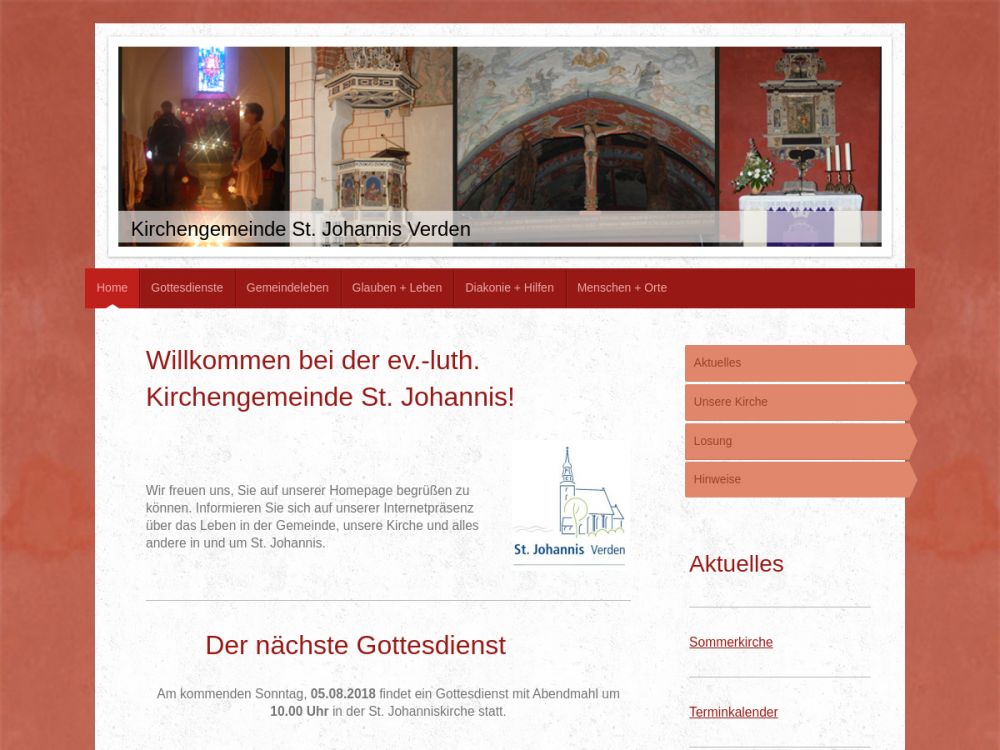Follow the Sommerkirche link
1000x750 pixels.
731,642
